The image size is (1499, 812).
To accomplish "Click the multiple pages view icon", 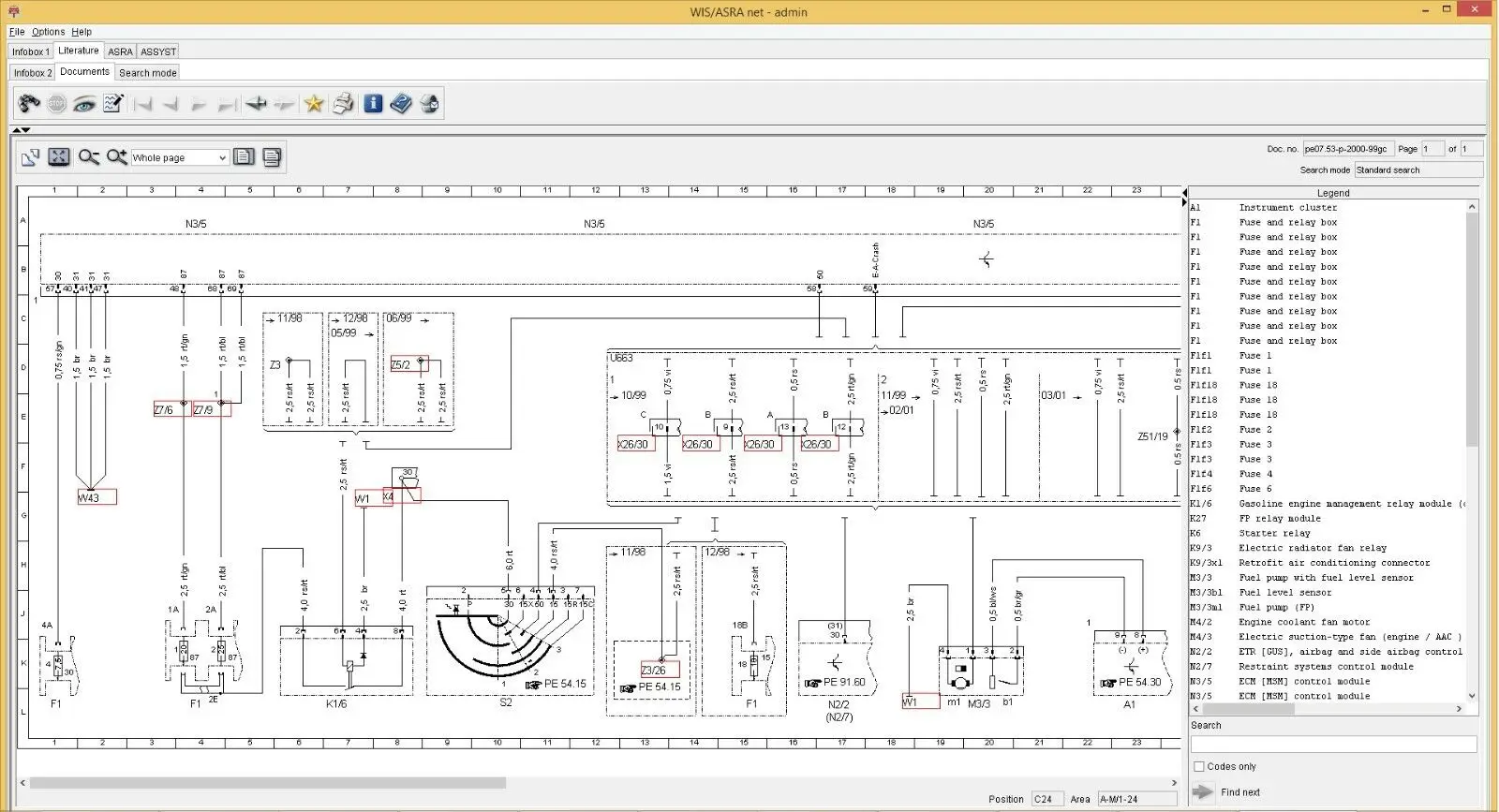I will pyautogui.click(x=272, y=157).
